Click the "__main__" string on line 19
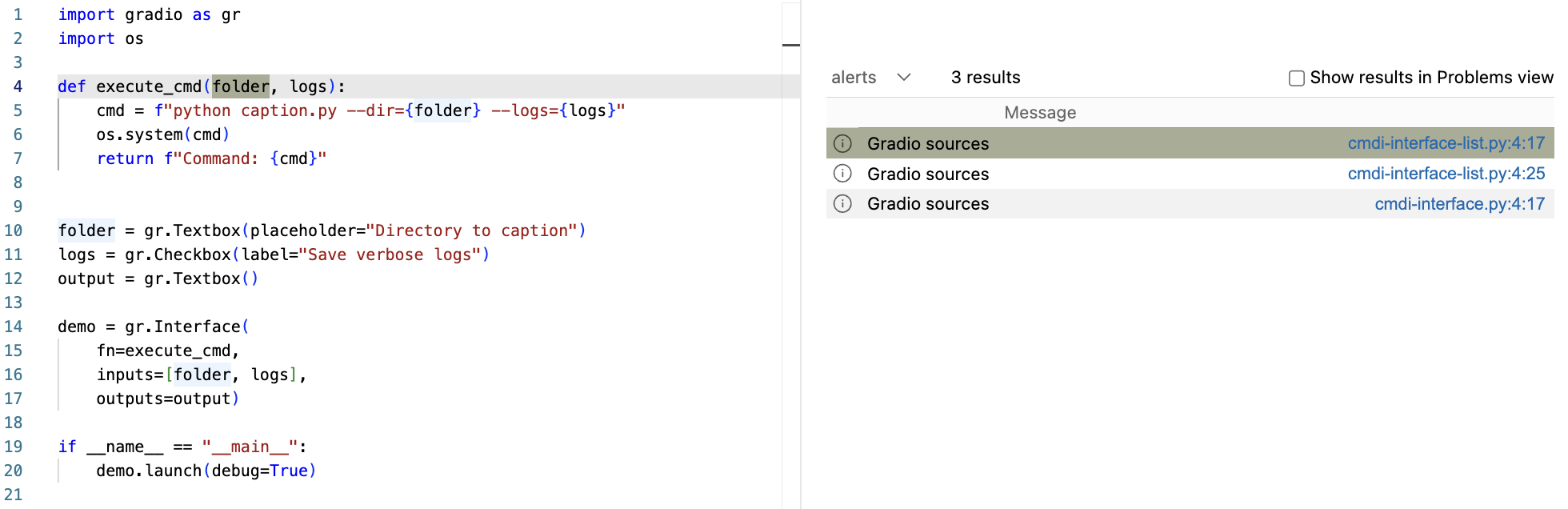 (x=250, y=447)
